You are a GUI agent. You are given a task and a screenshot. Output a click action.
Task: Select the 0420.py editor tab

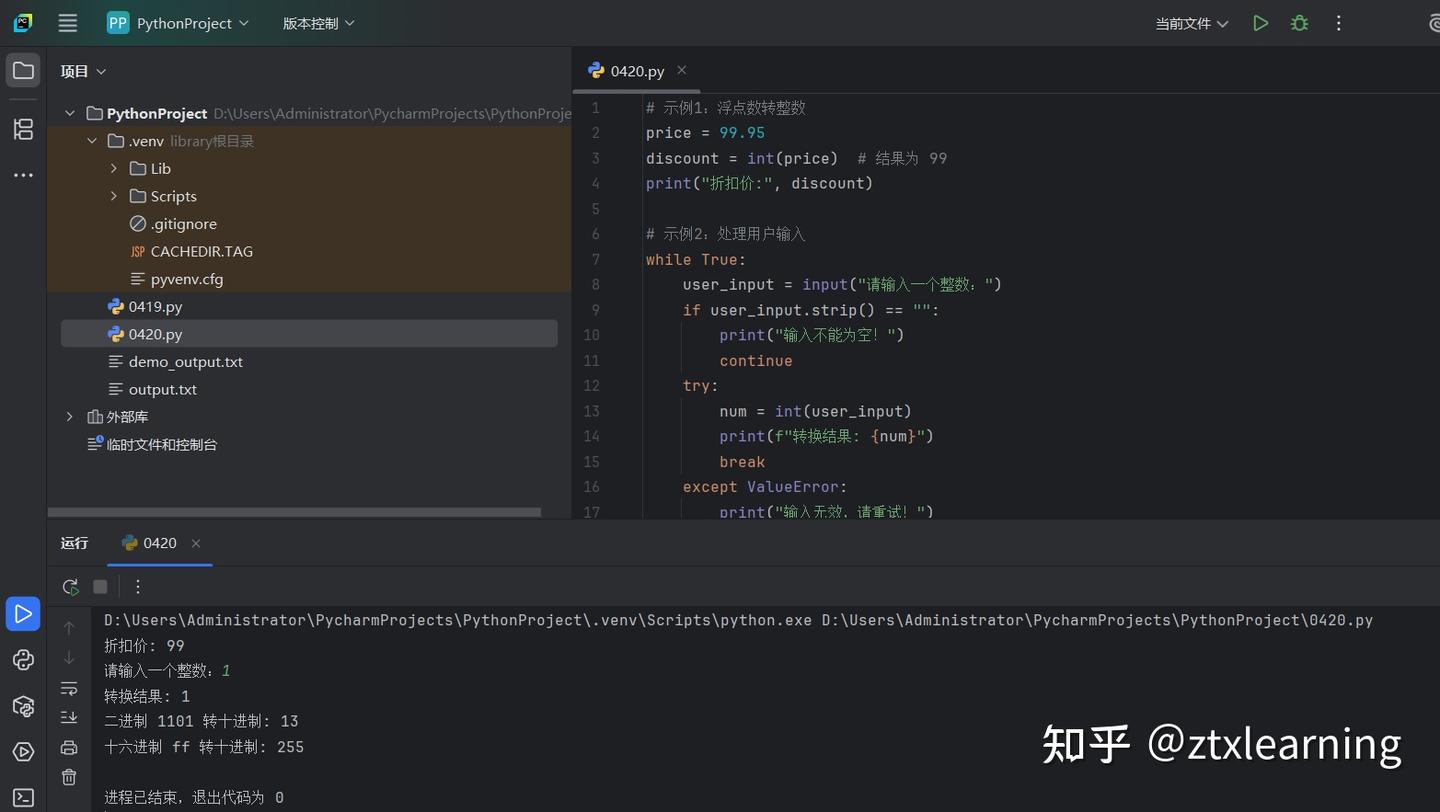tap(627, 71)
